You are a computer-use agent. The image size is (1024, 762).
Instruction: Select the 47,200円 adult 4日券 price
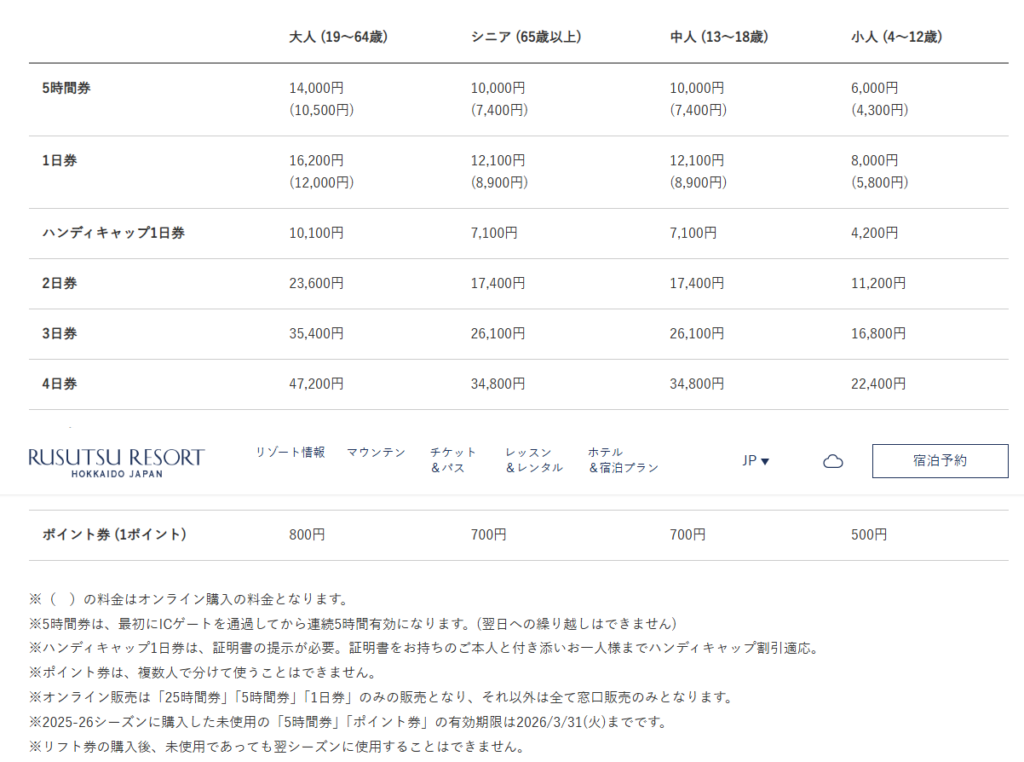point(316,384)
